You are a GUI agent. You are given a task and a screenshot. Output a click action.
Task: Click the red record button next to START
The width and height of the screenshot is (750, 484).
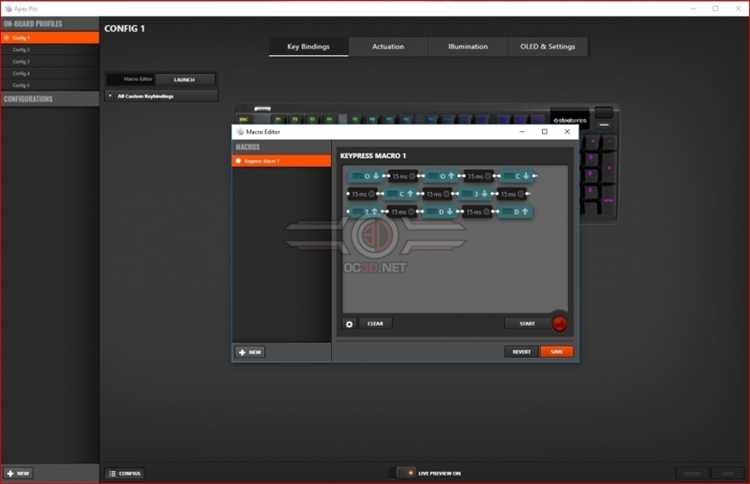pos(559,324)
